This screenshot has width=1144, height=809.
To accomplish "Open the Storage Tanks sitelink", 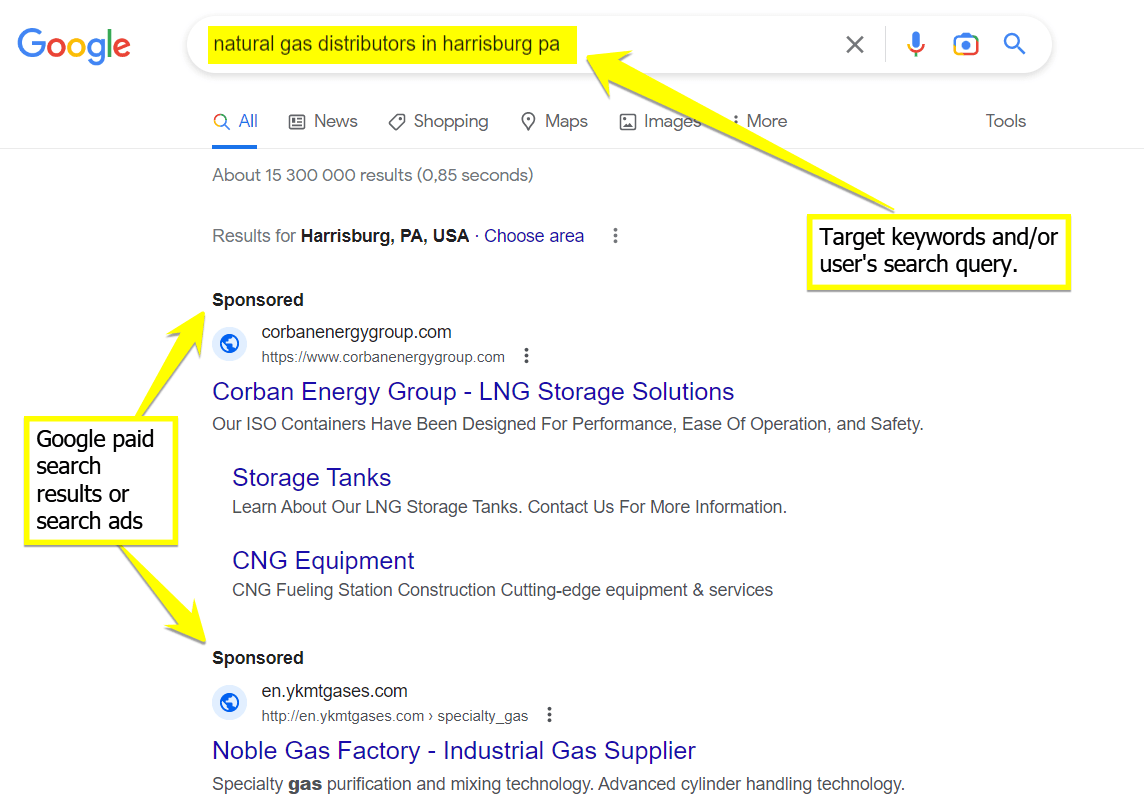I will pos(312,478).
